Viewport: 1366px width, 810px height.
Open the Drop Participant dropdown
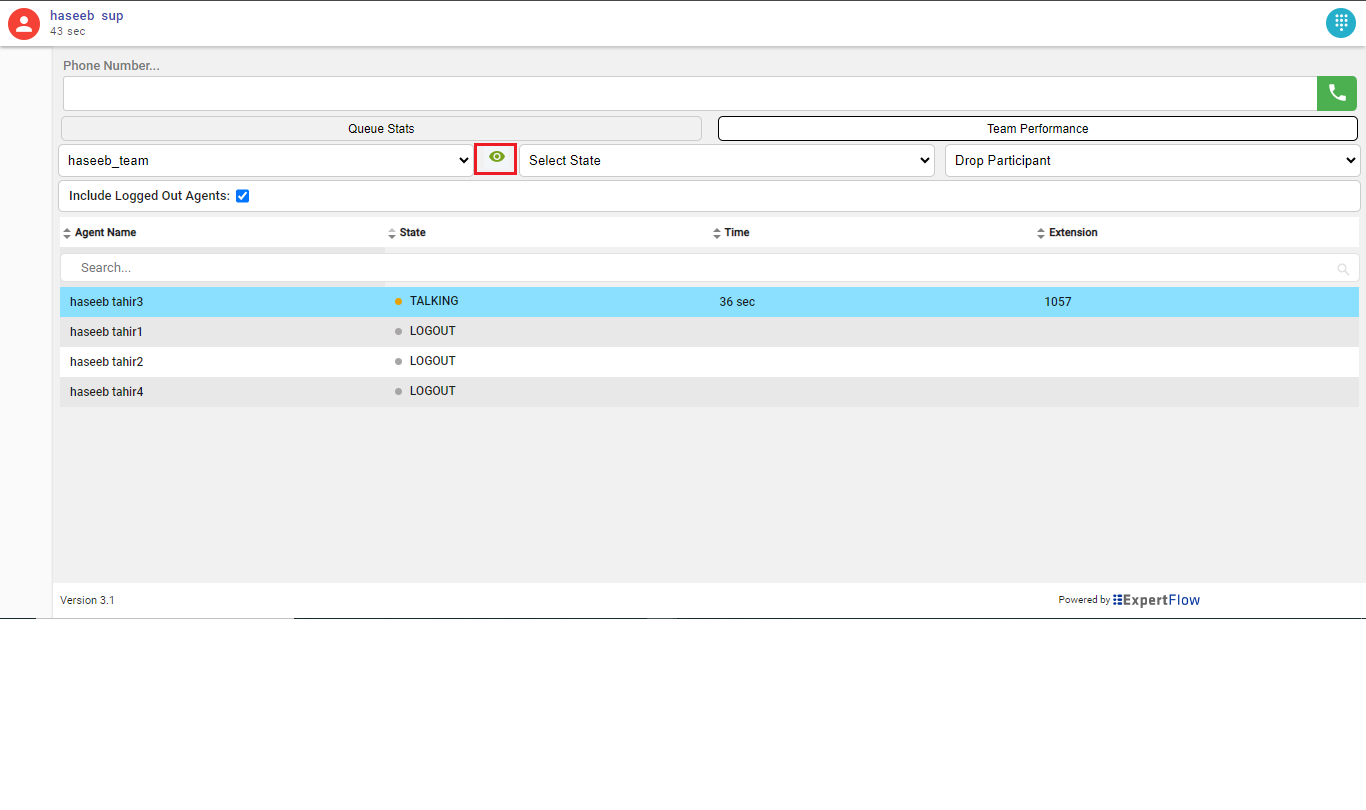[1152, 160]
